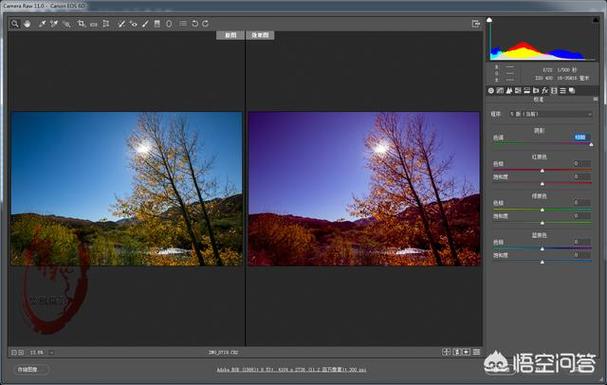Click the blue primary saturation value field
This screenshot has height=385, width=607.
582,255
